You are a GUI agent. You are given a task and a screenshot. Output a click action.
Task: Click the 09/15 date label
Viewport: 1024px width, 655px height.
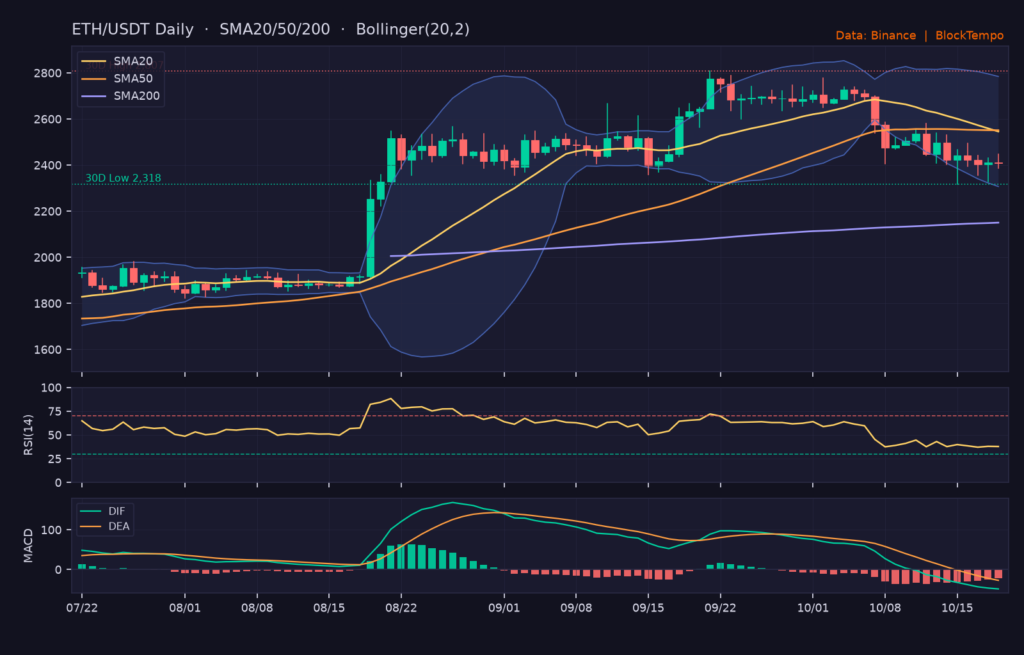[x=648, y=608]
